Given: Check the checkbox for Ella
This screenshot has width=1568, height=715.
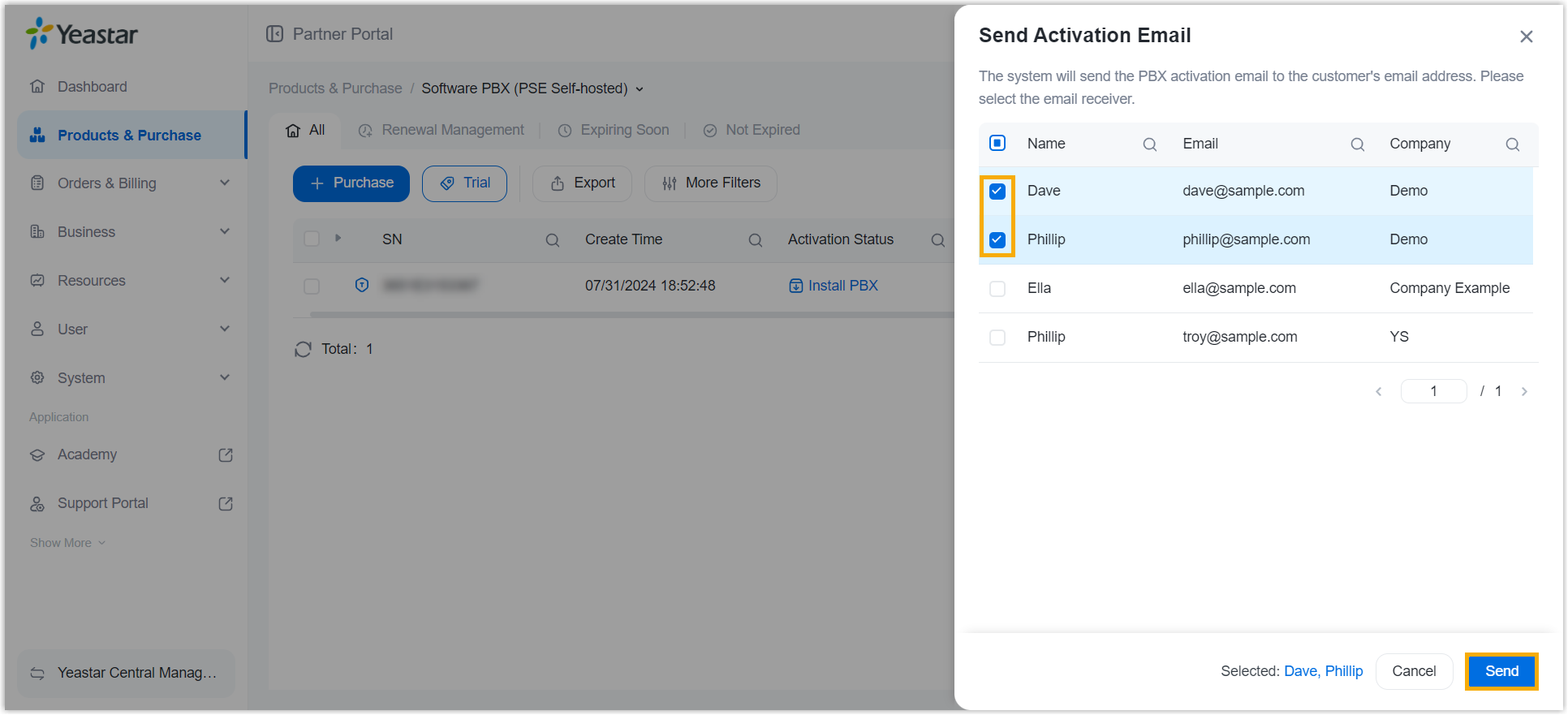Looking at the screenshot, I should click(997, 289).
